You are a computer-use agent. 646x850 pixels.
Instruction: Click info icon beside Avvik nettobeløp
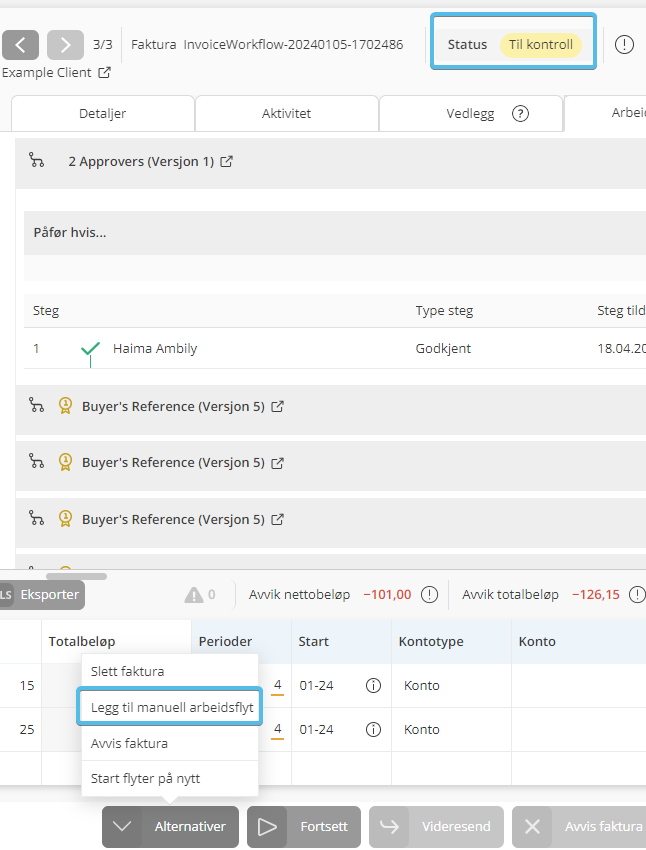tap(429, 595)
